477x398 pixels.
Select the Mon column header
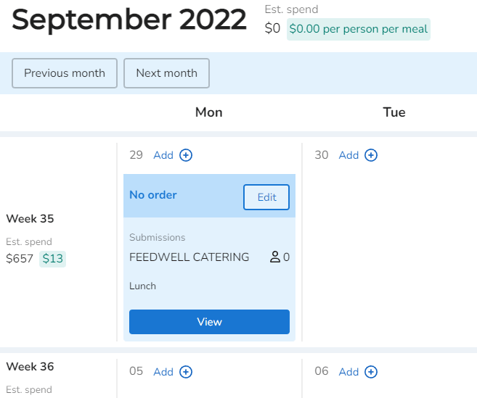(x=209, y=112)
